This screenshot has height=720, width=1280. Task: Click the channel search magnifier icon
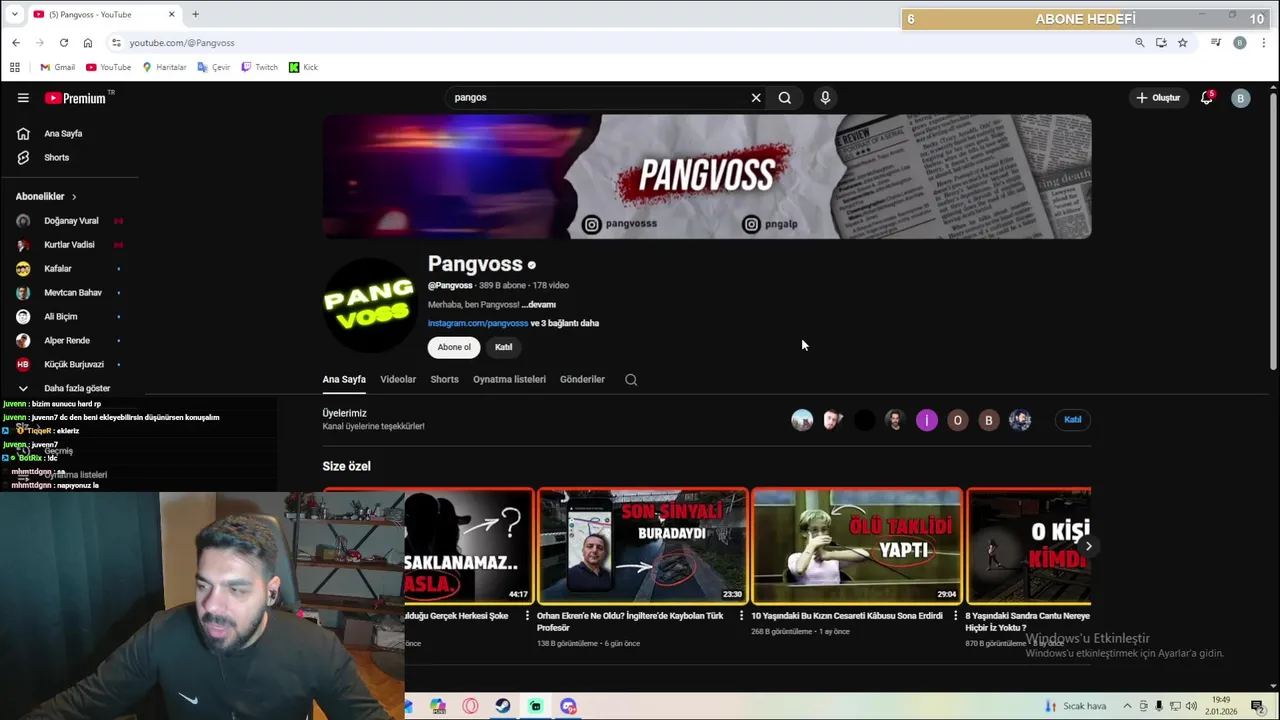pyautogui.click(x=631, y=380)
